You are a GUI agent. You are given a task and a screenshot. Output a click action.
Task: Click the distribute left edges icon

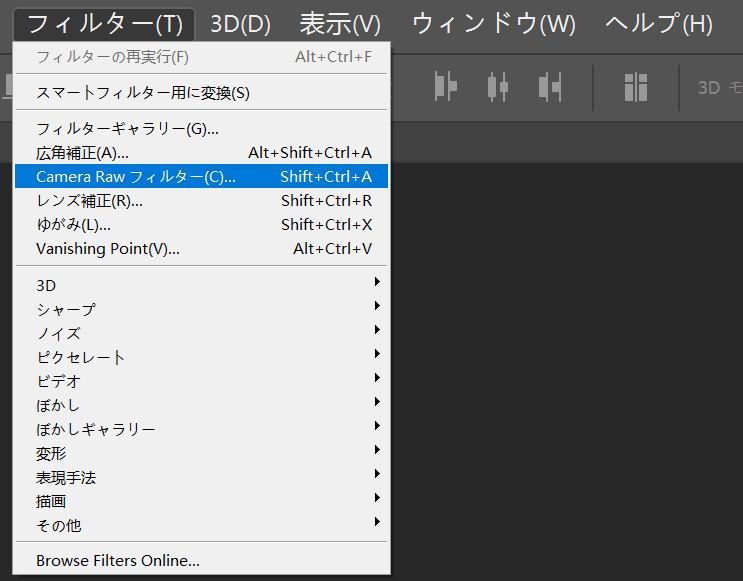446,87
